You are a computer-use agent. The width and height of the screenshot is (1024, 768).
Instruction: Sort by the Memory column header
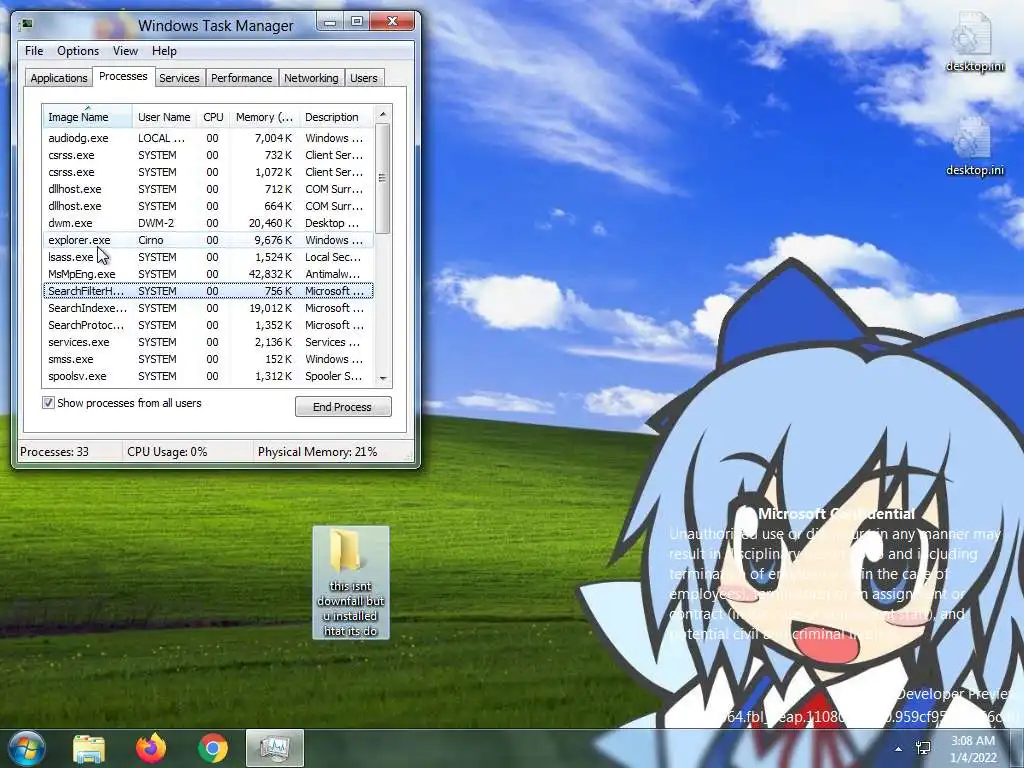[264, 117]
